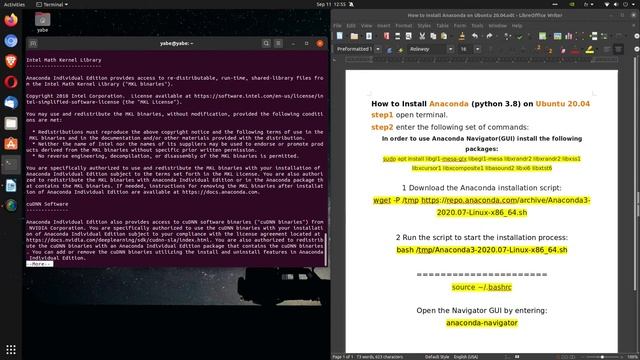
Task: Click the Raleway font name field
Action: pos(427,49)
